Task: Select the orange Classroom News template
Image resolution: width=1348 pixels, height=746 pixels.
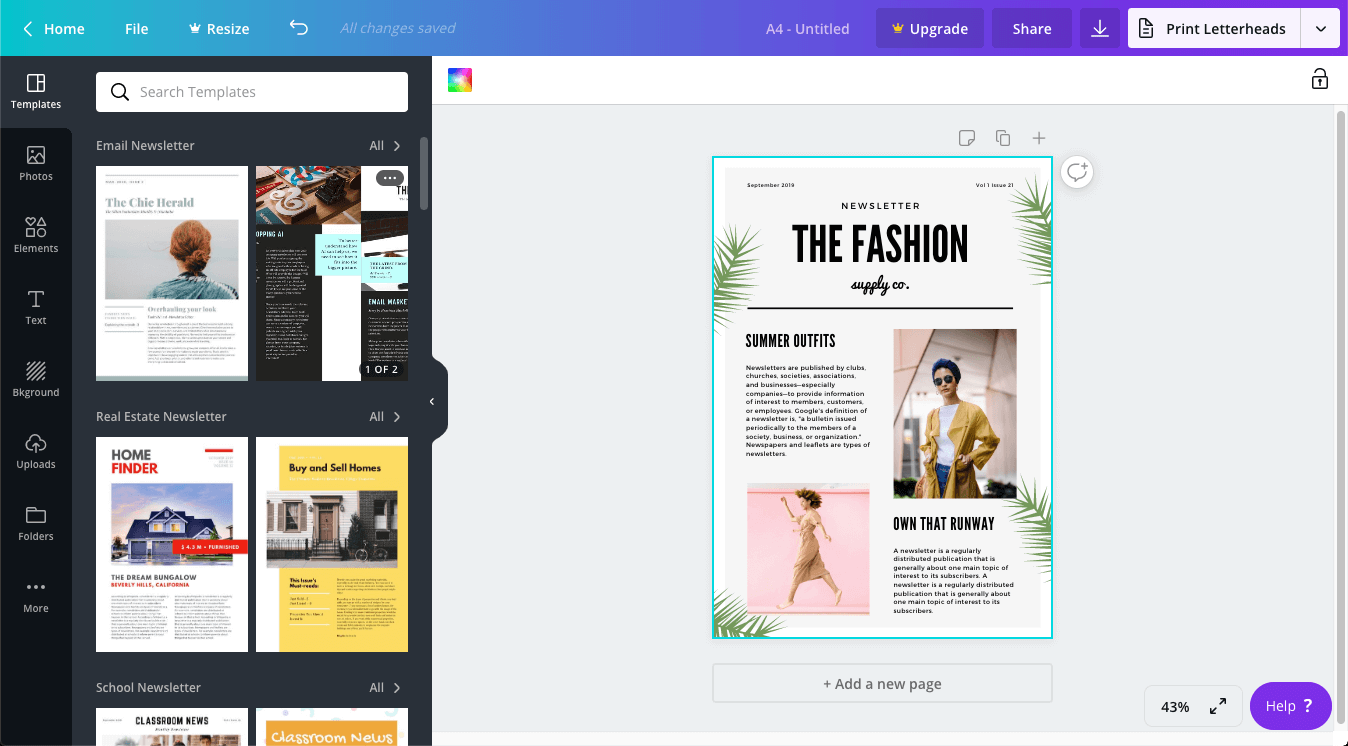Action: (x=332, y=727)
